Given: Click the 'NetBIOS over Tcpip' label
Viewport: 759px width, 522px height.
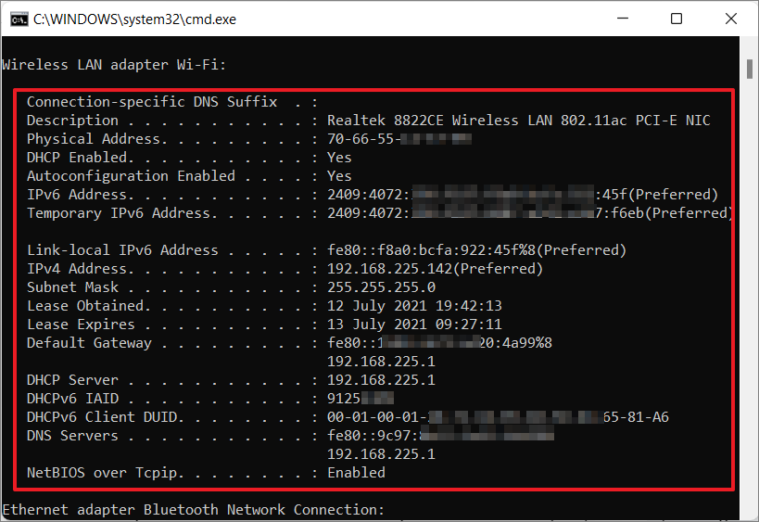Looking at the screenshot, I should tap(102, 473).
